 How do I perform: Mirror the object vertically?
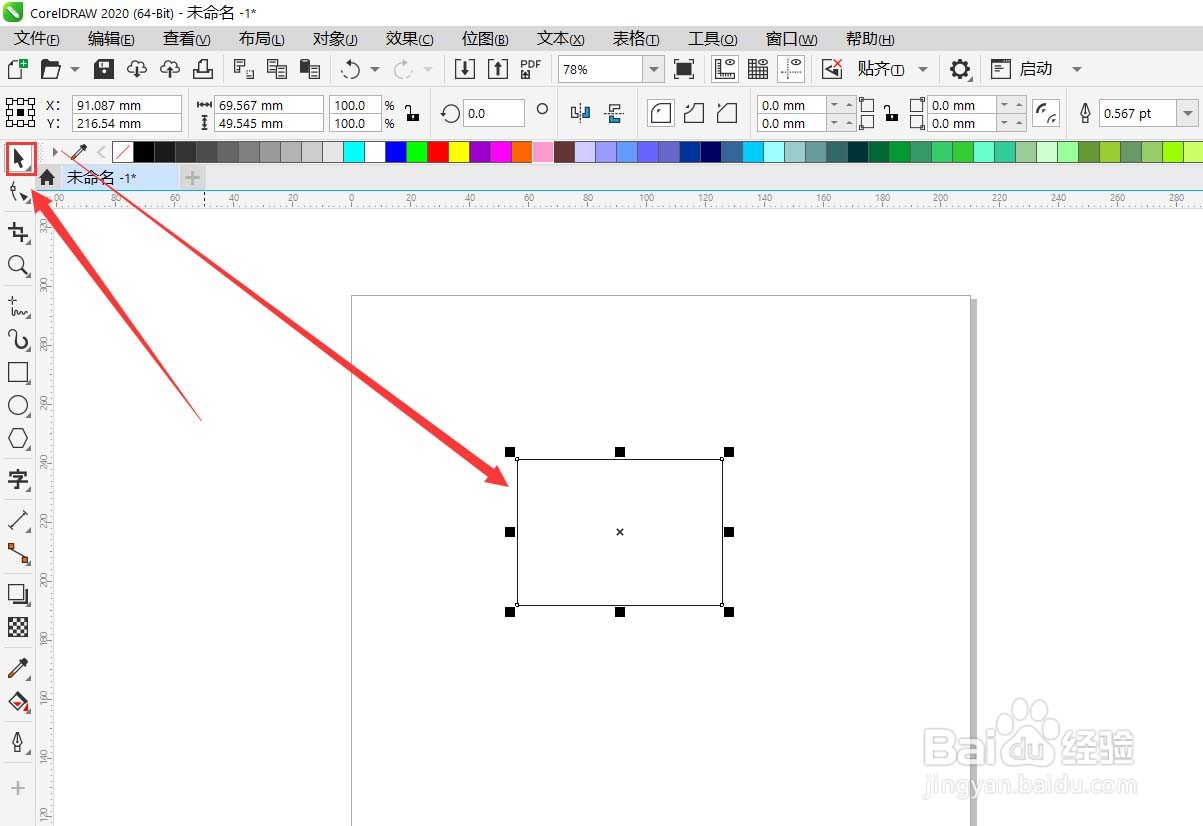614,113
